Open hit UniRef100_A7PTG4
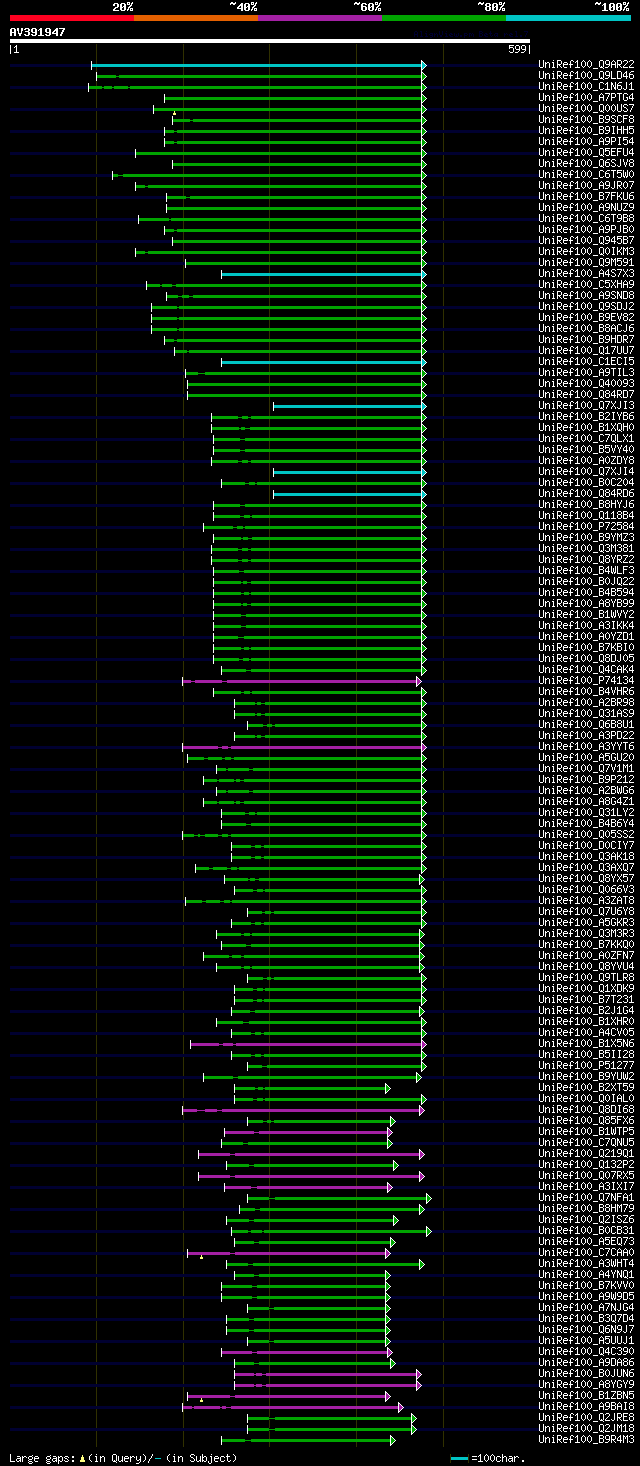 (586, 97)
